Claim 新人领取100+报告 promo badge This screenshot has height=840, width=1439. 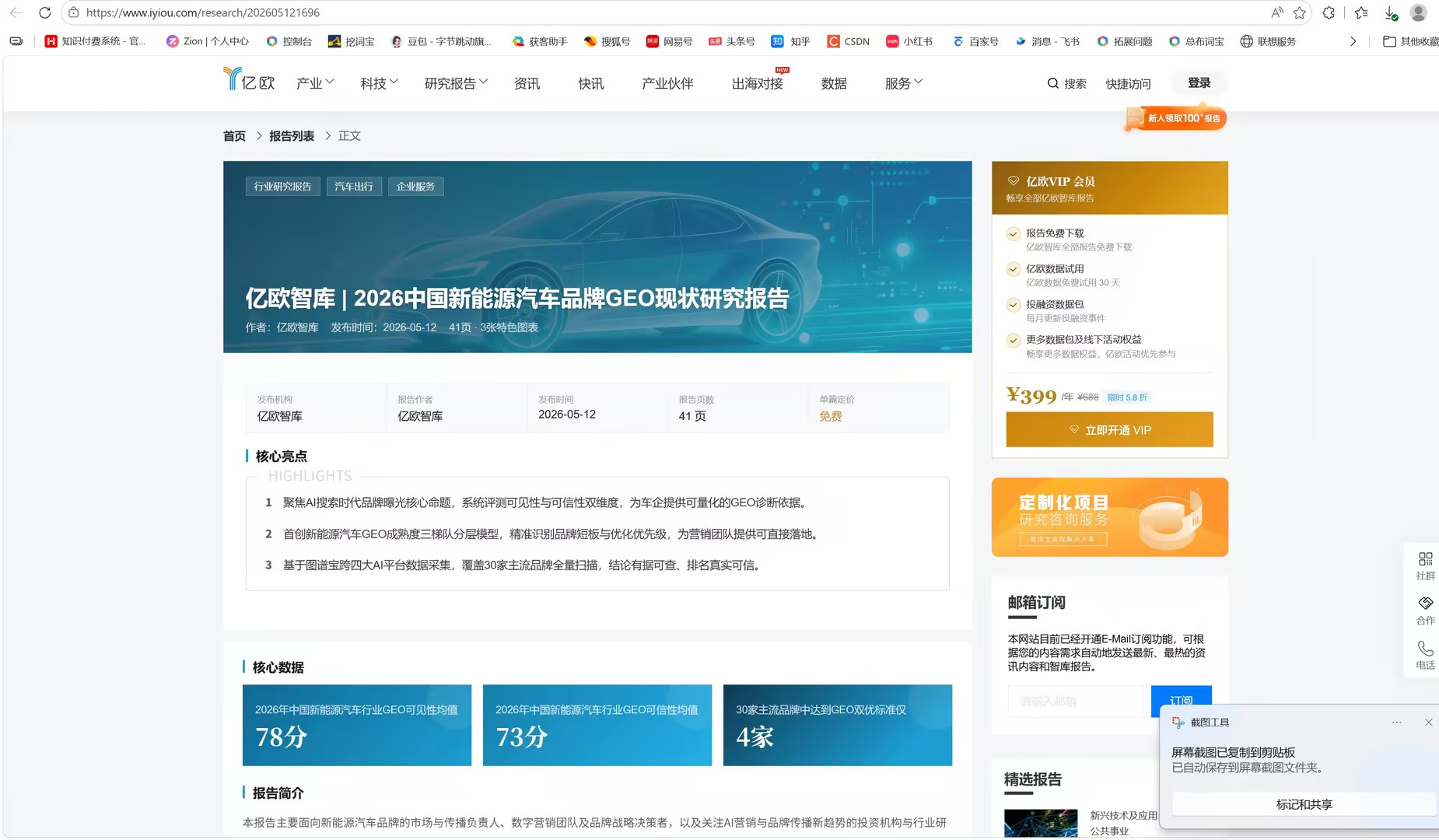1176,118
